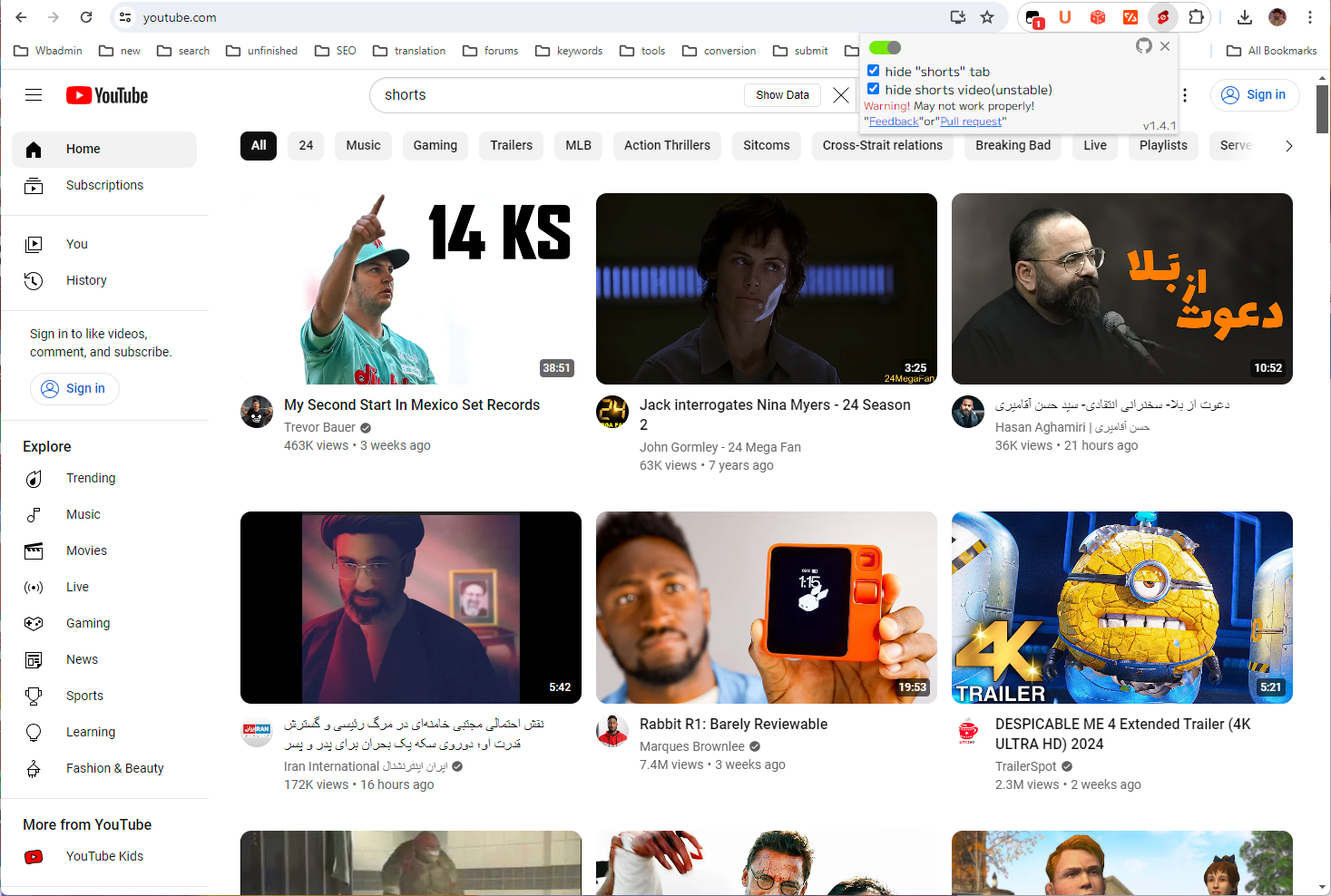1331x896 pixels.
Task: Click the downloads icon in the browser toolbar
Action: [x=1244, y=16]
